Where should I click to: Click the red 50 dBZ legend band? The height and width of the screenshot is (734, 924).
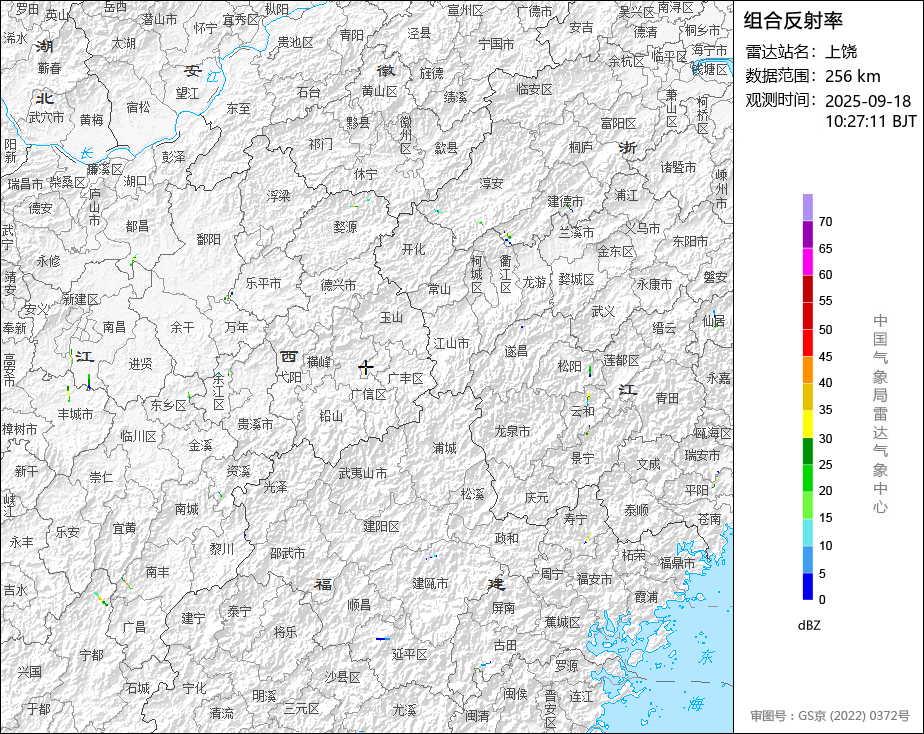point(807,316)
